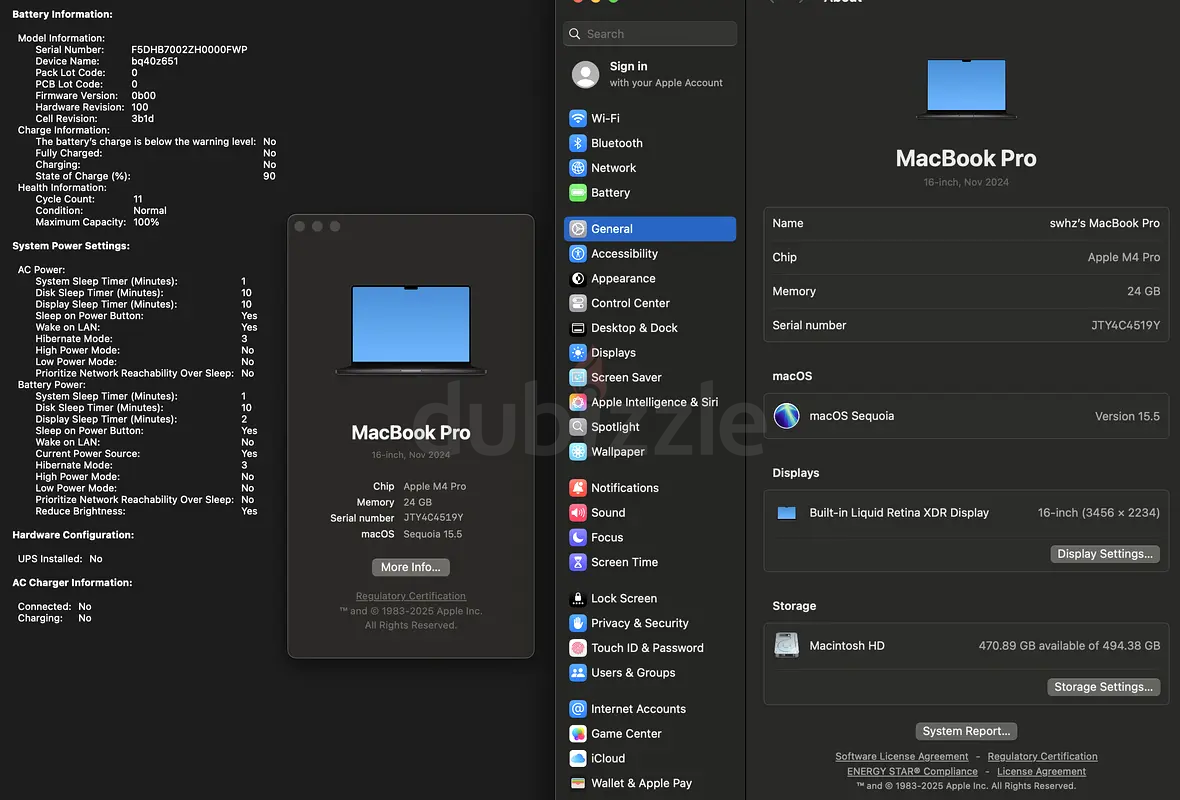Open Display Settings button
This screenshot has width=1180, height=800.
[x=1105, y=554]
